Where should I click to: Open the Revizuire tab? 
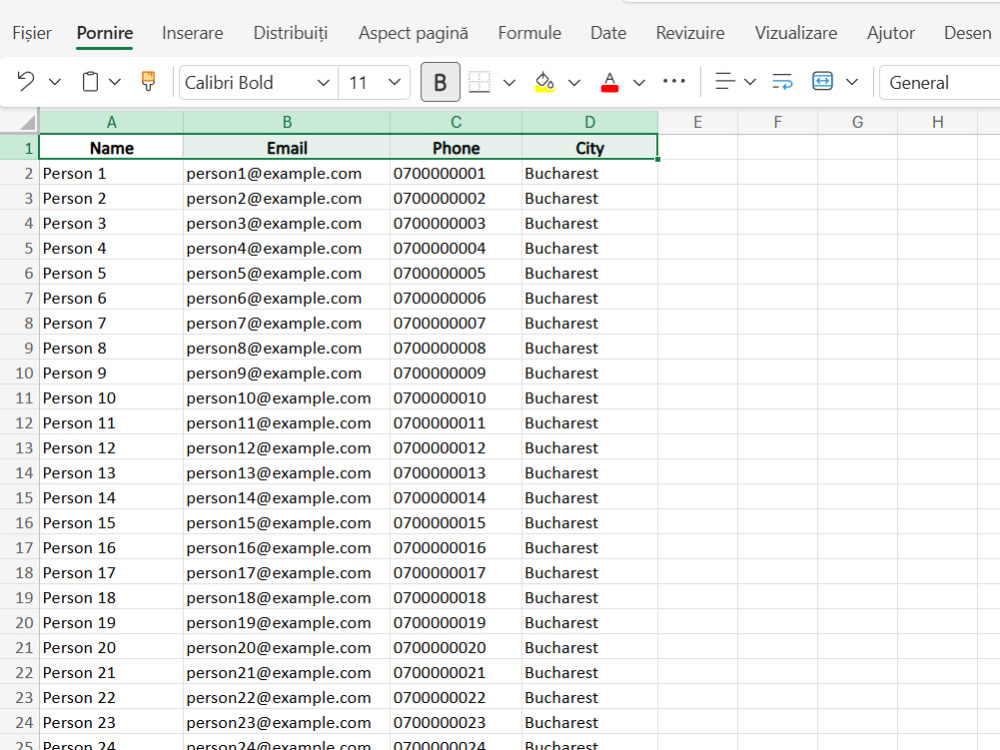[690, 33]
